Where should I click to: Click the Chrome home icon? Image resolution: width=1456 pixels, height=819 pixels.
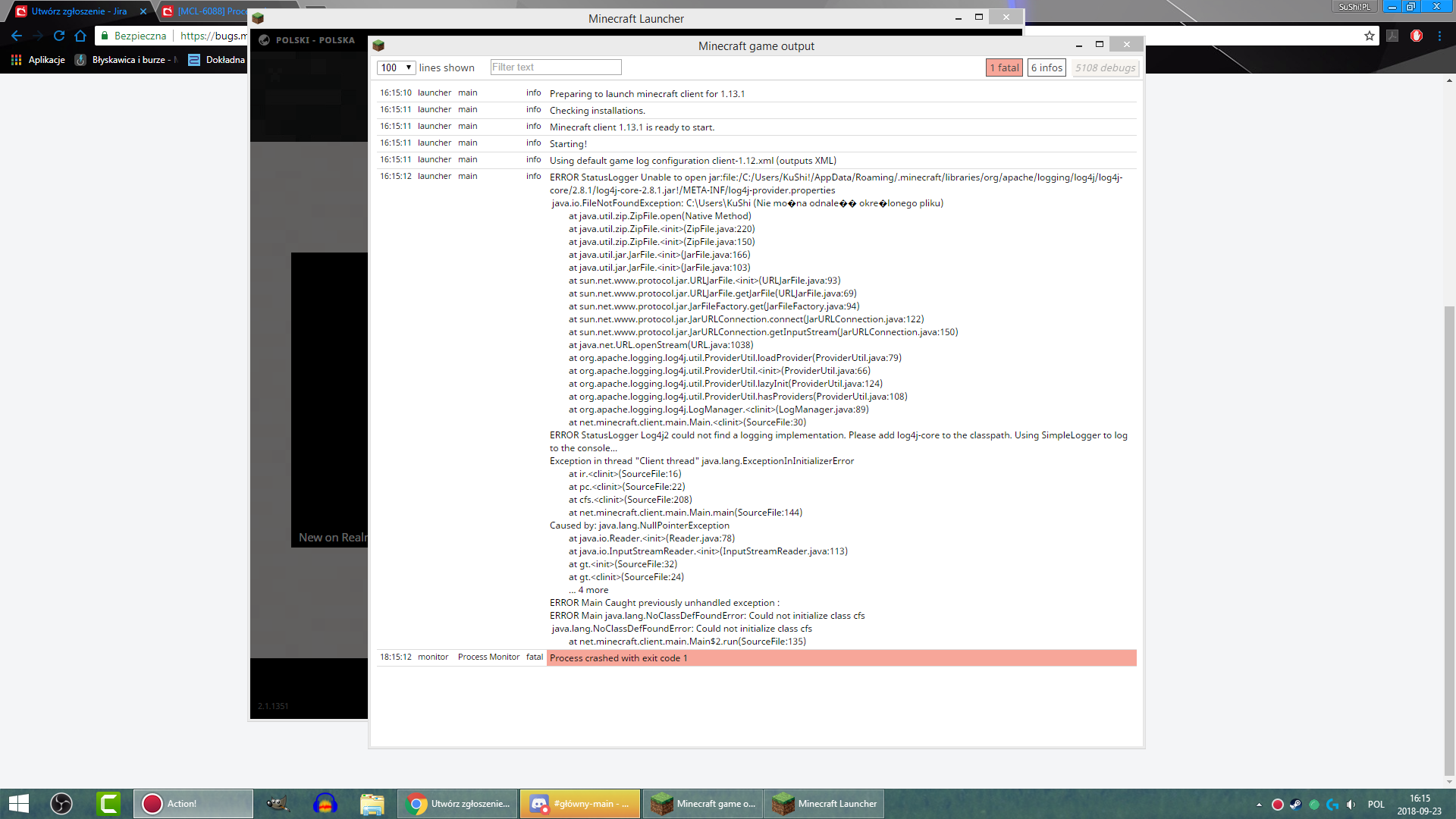[80, 36]
